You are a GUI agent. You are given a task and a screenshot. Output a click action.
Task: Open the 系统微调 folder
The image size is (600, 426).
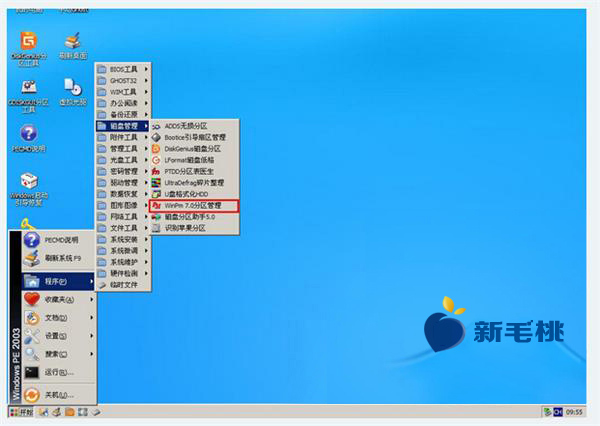coord(123,251)
